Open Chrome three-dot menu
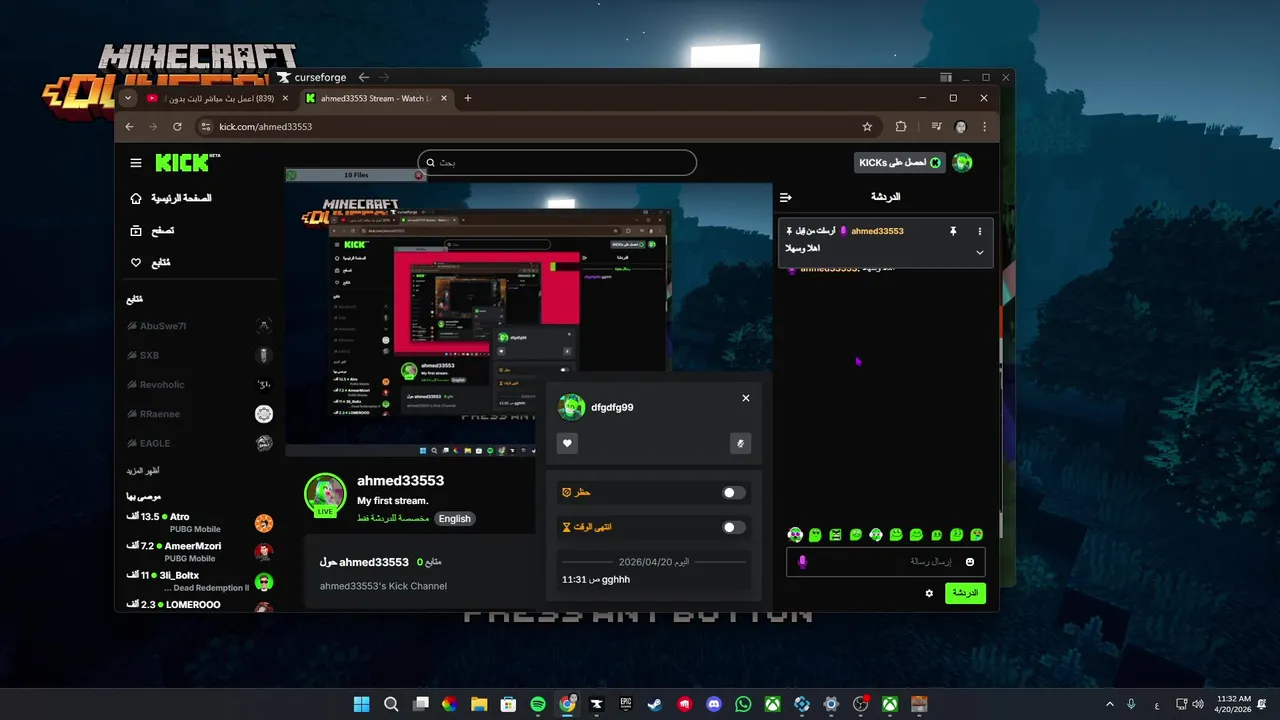The image size is (1280, 720). [985, 127]
